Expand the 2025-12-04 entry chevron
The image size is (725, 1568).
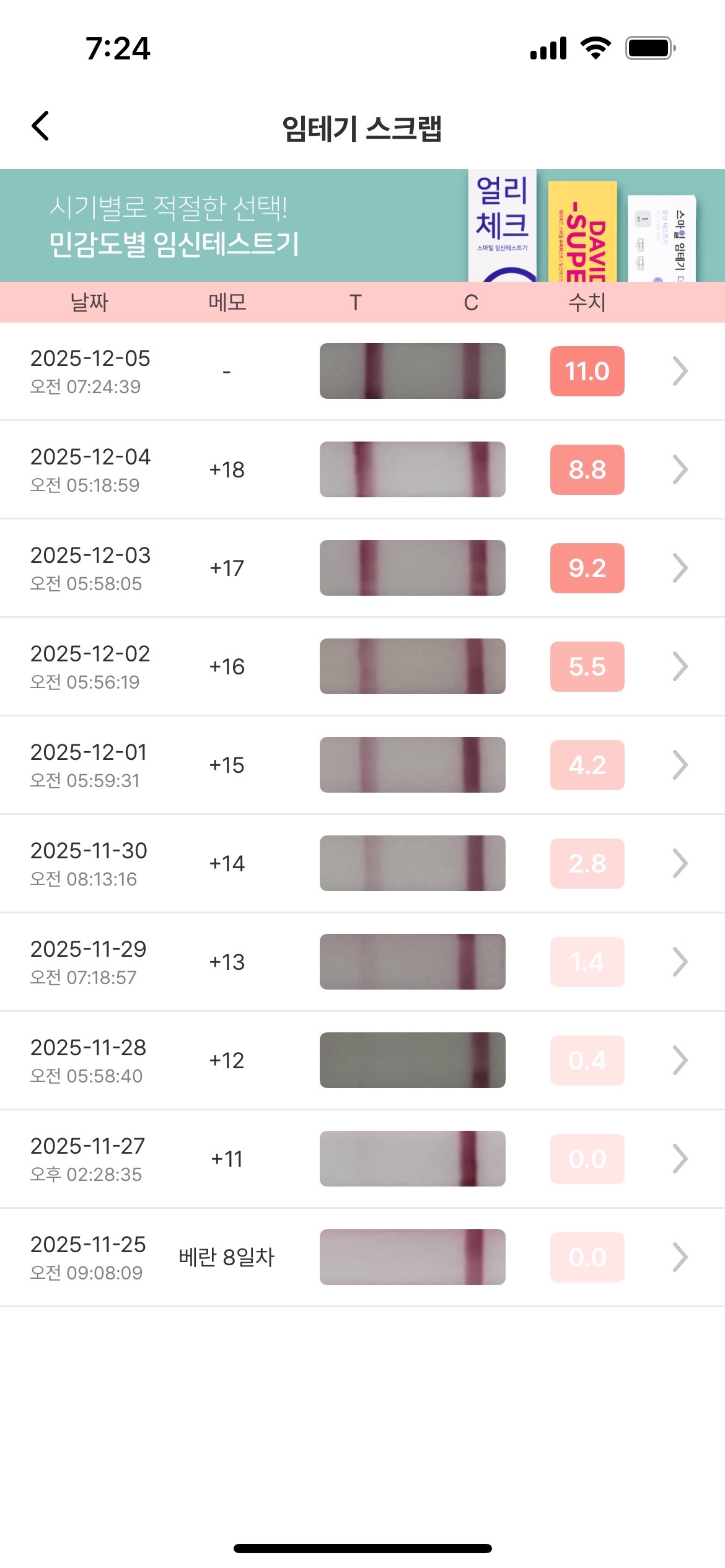(680, 470)
